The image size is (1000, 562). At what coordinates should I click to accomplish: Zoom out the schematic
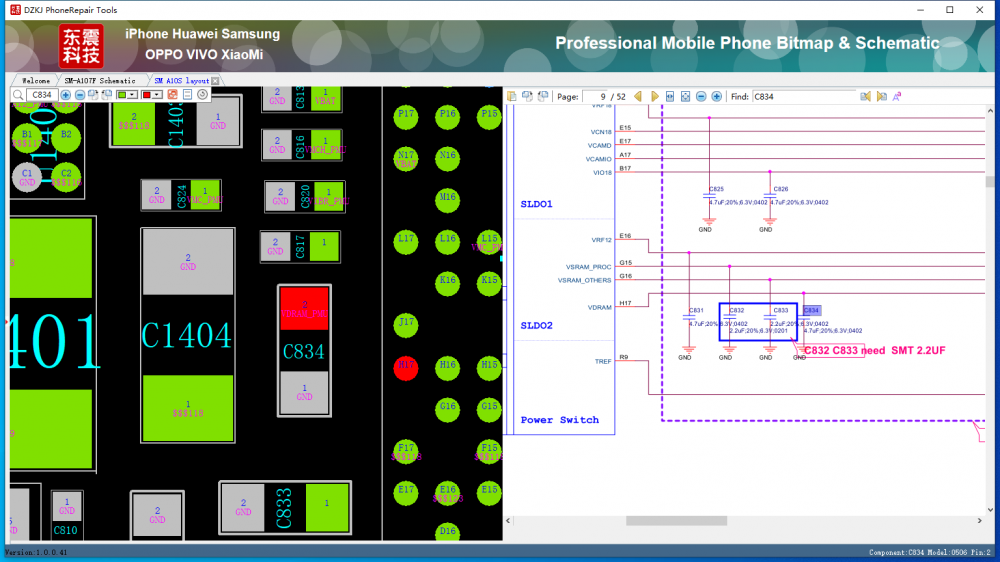coord(701,96)
